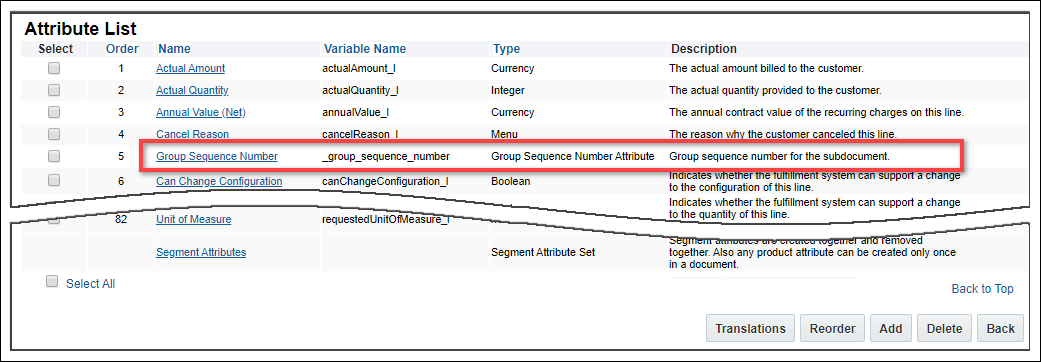Click the Description column header

point(704,48)
